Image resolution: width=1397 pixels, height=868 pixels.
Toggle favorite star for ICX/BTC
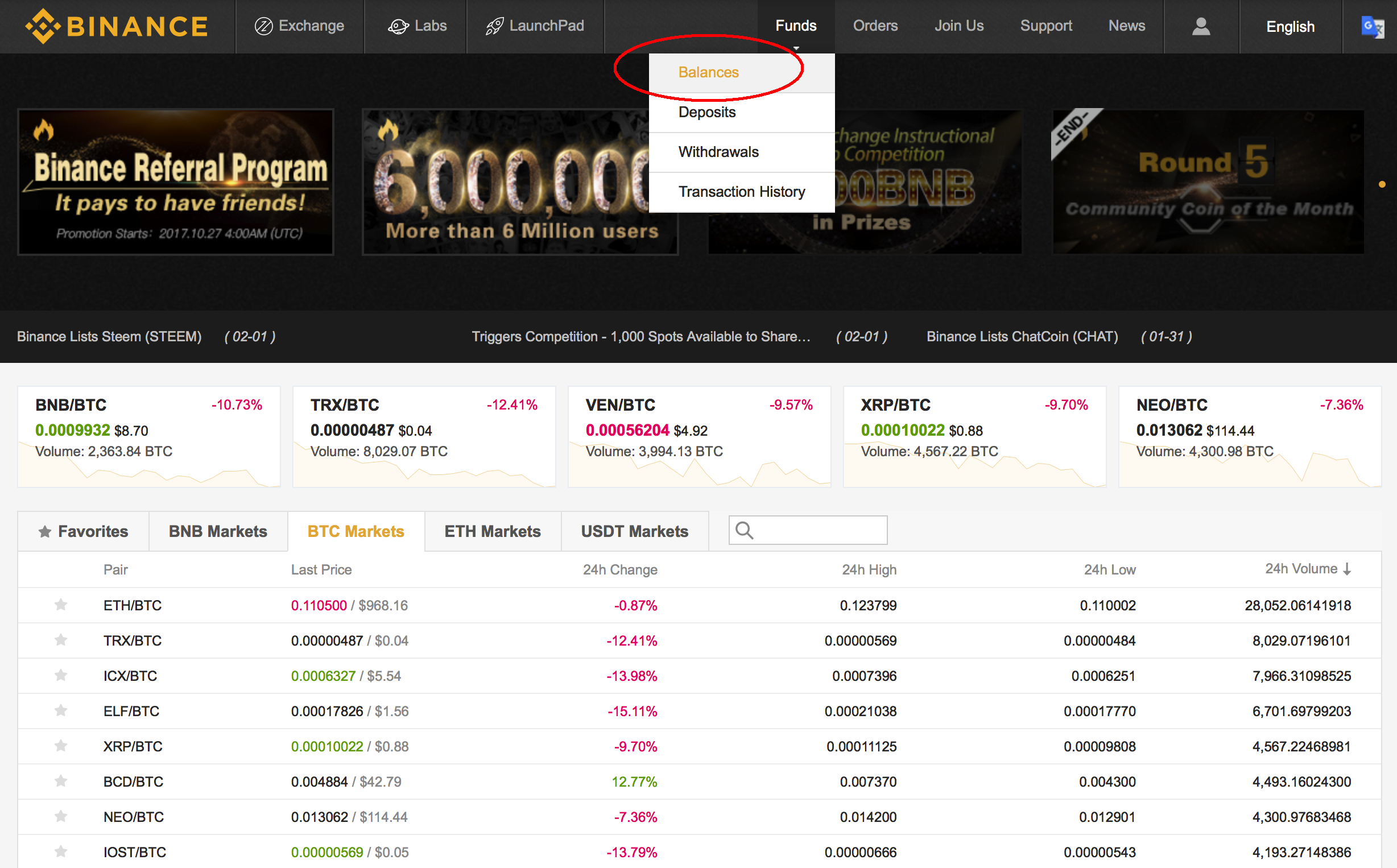(61, 675)
